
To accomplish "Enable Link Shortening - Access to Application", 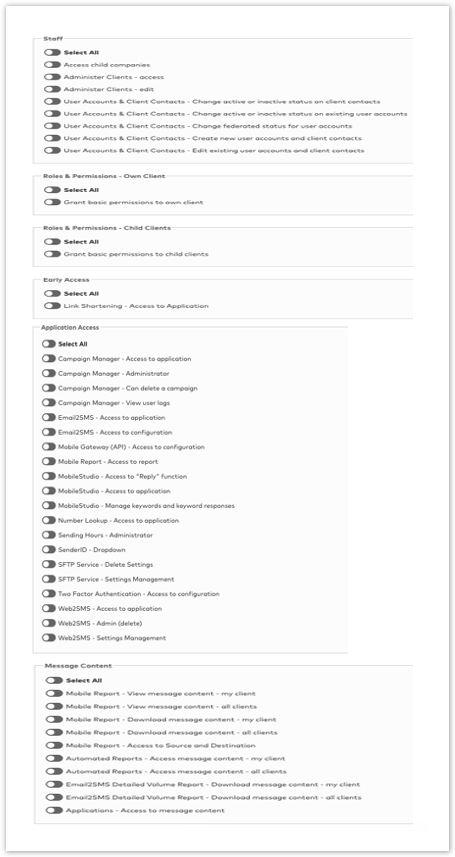I will pos(52,306).
